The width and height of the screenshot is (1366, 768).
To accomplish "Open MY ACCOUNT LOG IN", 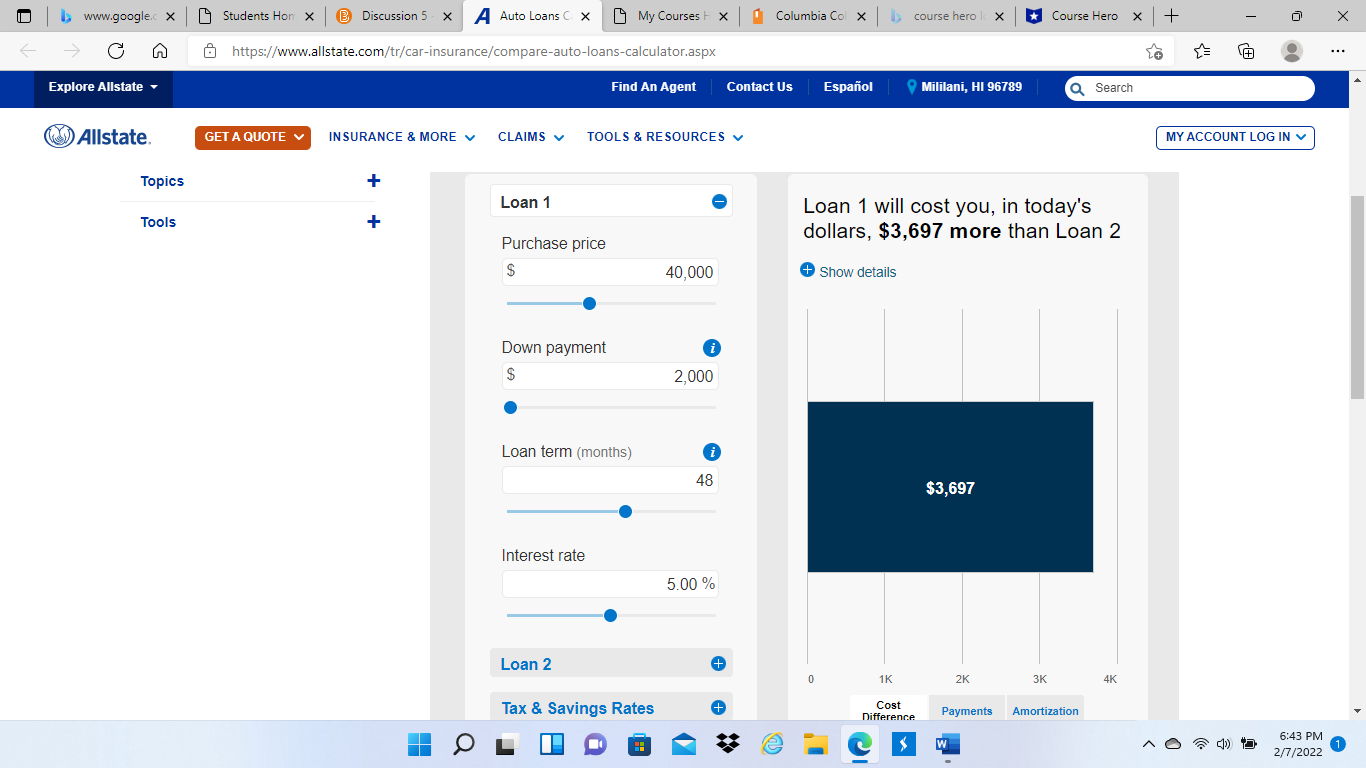I will pyautogui.click(x=1234, y=137).
